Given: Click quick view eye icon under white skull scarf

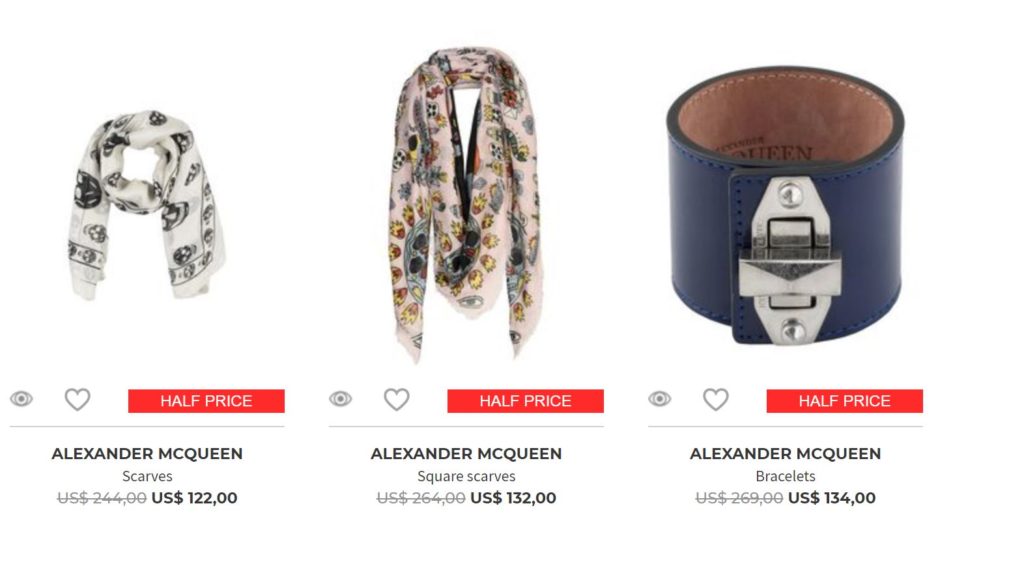Looking at the screenshot, I should 22,399.
